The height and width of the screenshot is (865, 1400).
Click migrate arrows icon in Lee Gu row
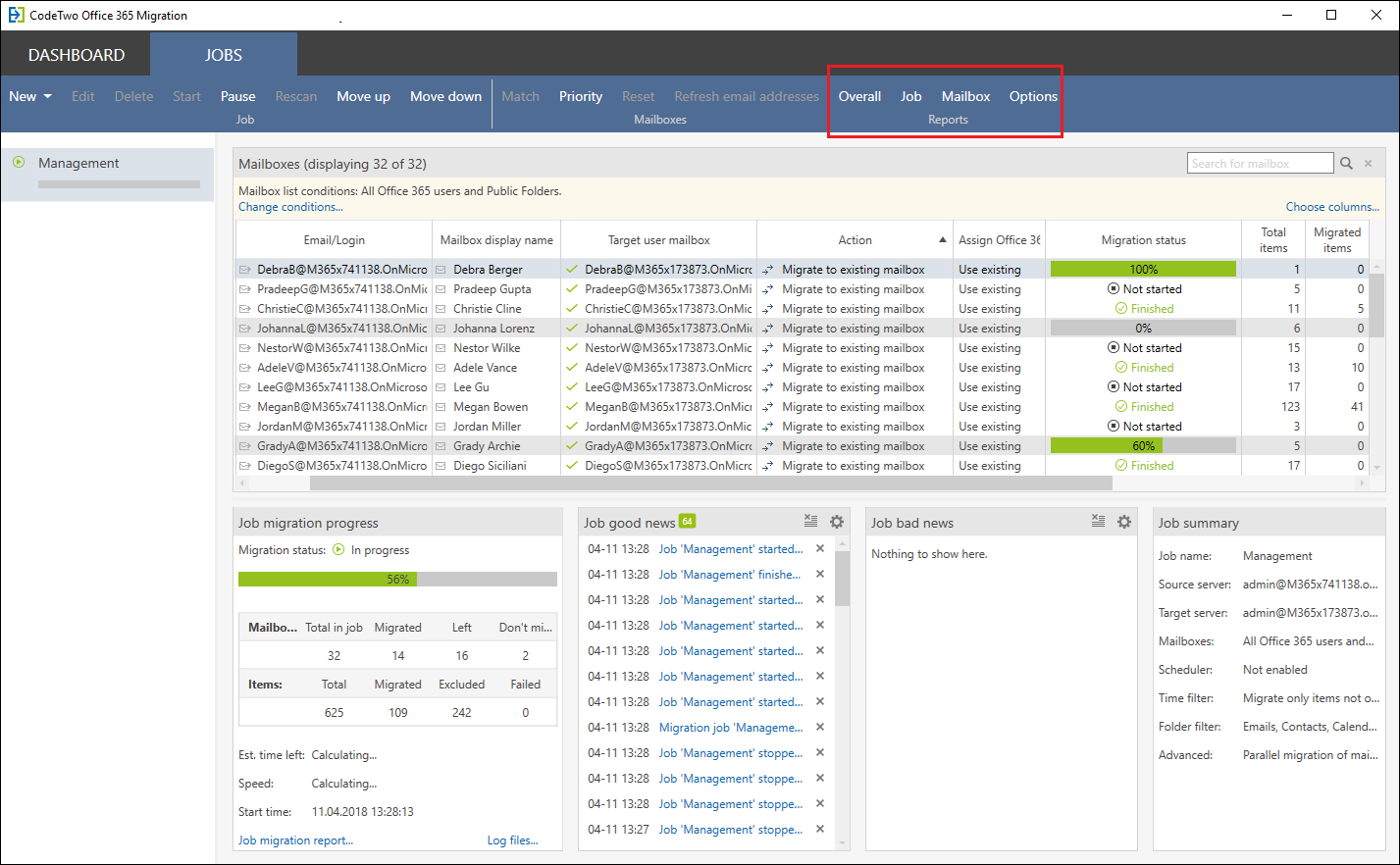point(768,387)
